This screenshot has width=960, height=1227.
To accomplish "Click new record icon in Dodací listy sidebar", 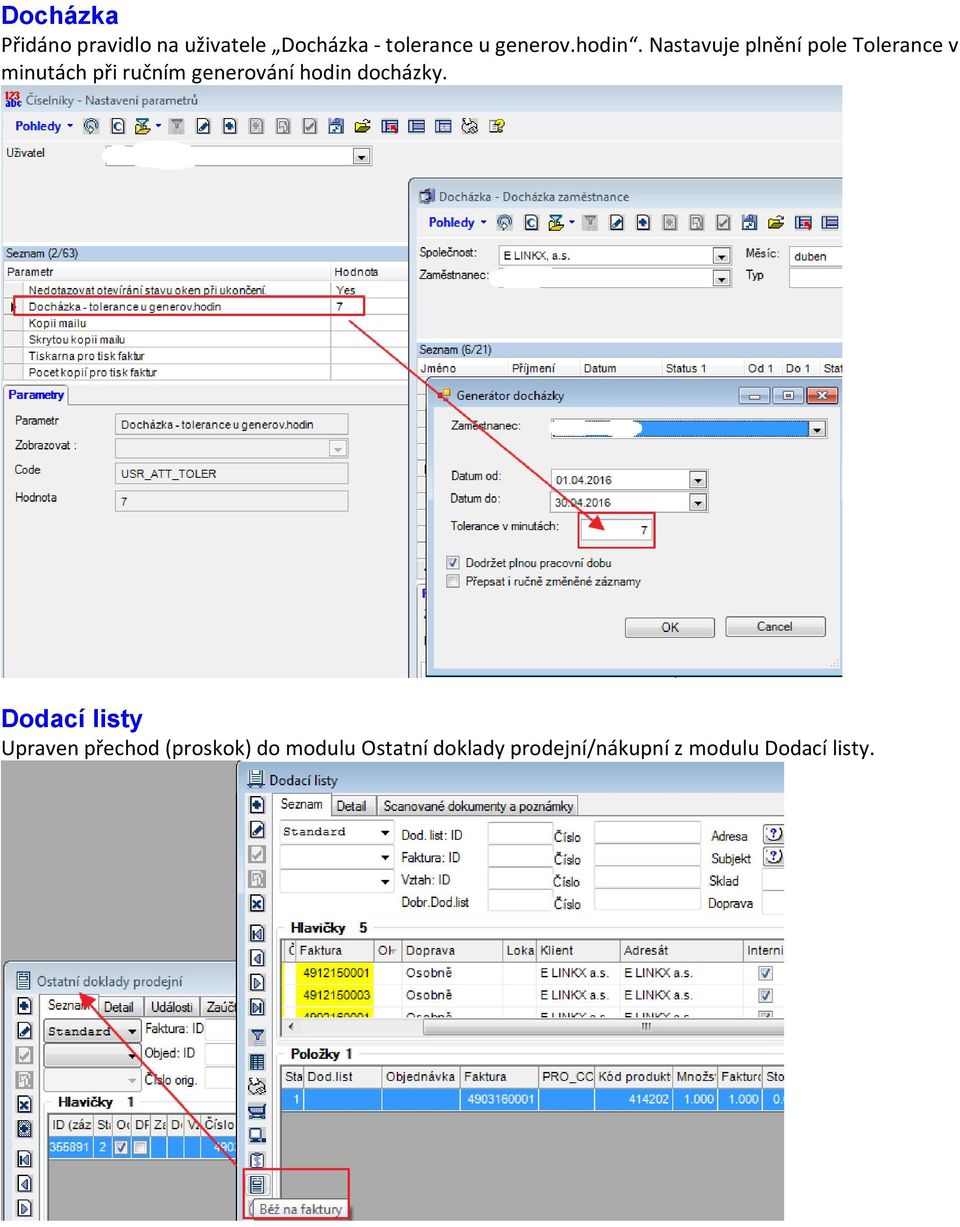I will tap(257, 805).
